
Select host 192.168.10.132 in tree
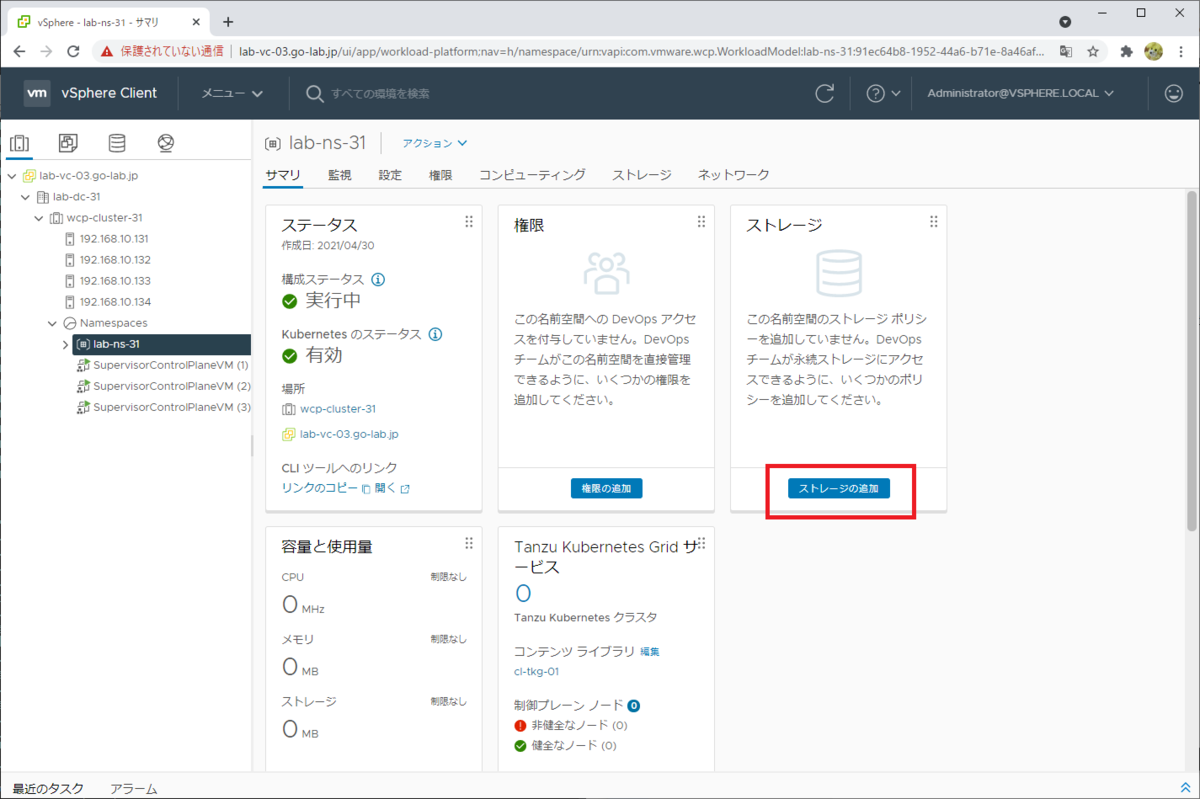(114, 260)
